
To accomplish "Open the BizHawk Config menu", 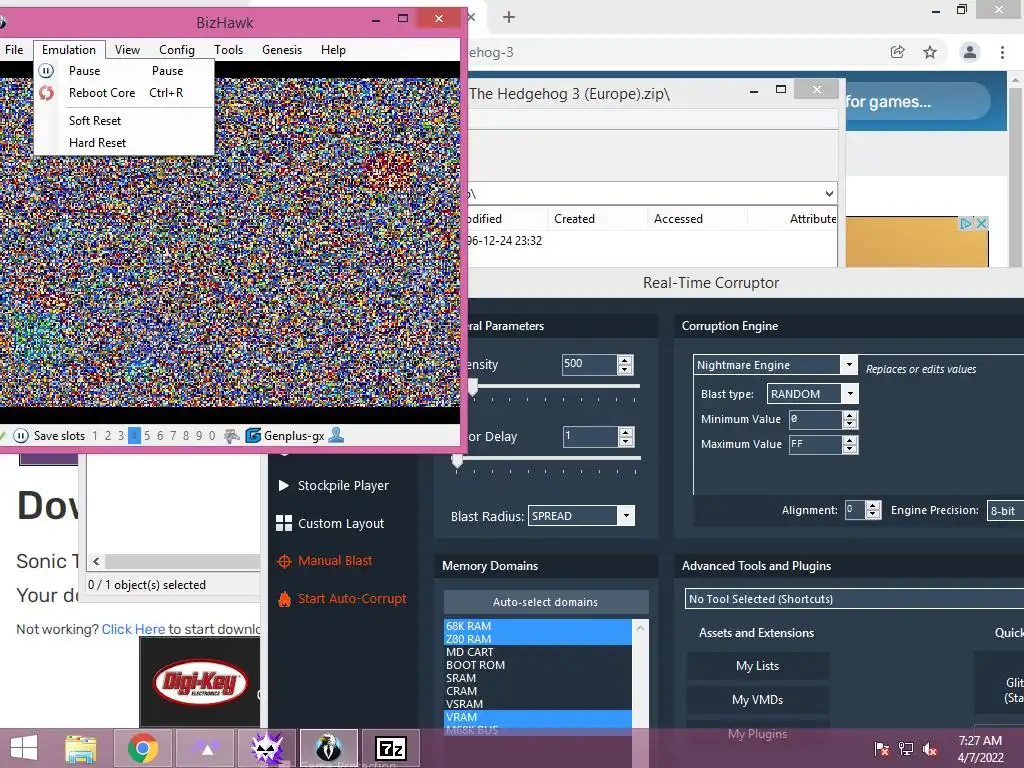I will pos(177,50).
